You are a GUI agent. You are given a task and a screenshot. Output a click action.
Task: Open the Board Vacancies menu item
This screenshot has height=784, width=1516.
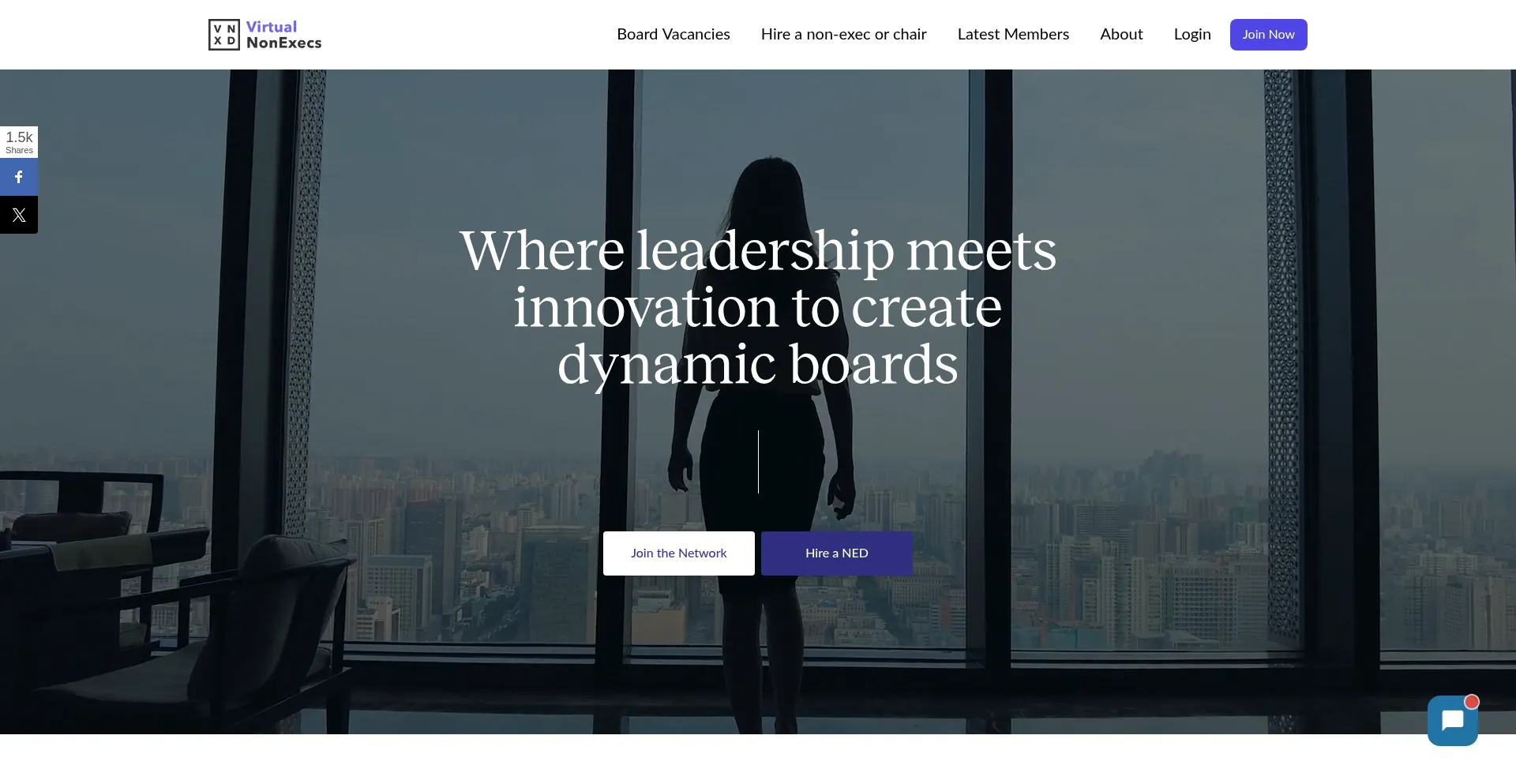[x=674, y=34]
